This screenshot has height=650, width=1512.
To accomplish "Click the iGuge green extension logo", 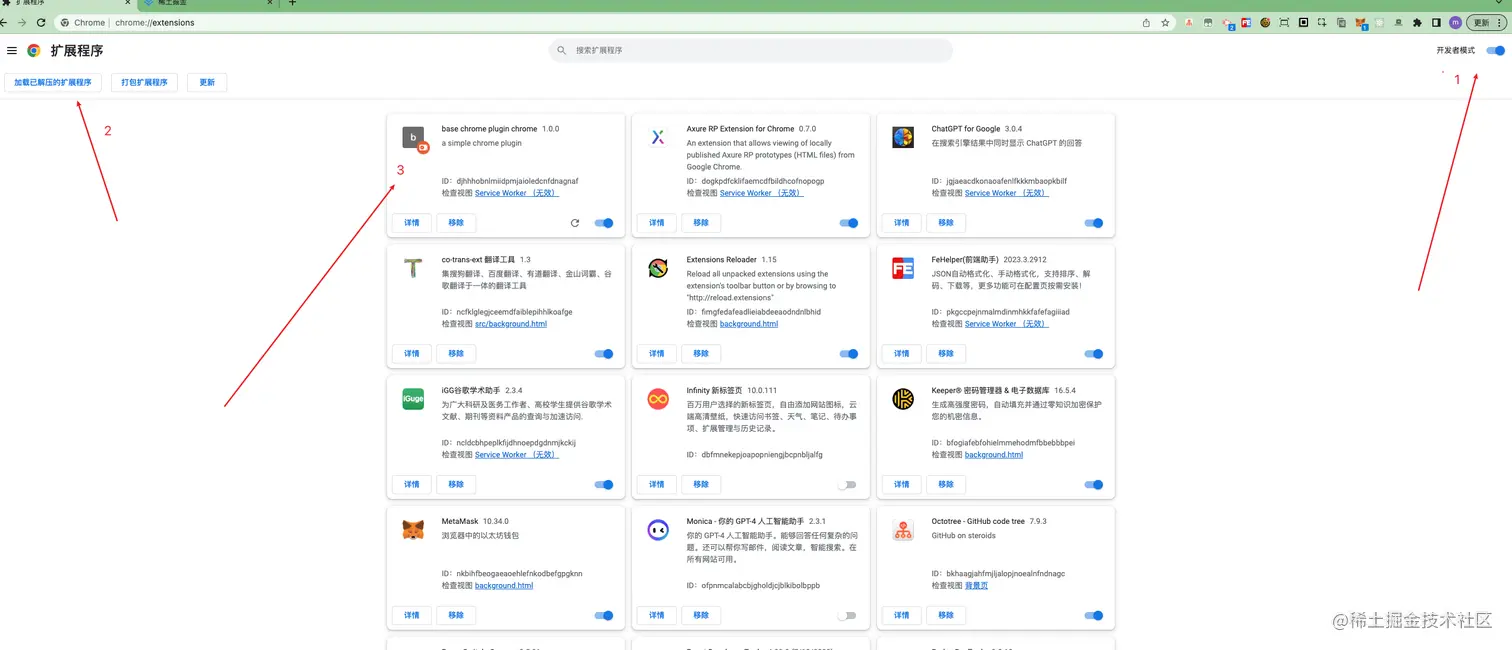I will click(x=413, y=399).
